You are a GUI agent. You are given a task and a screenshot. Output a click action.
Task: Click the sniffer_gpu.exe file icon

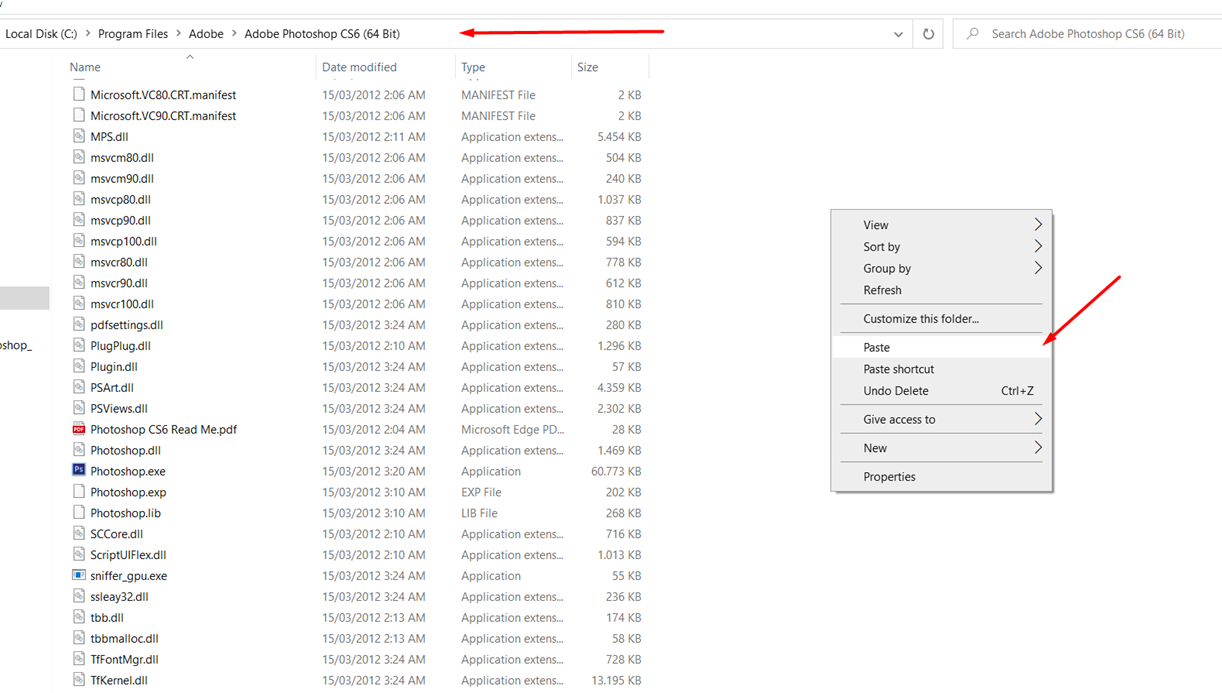tap(79, 576)
